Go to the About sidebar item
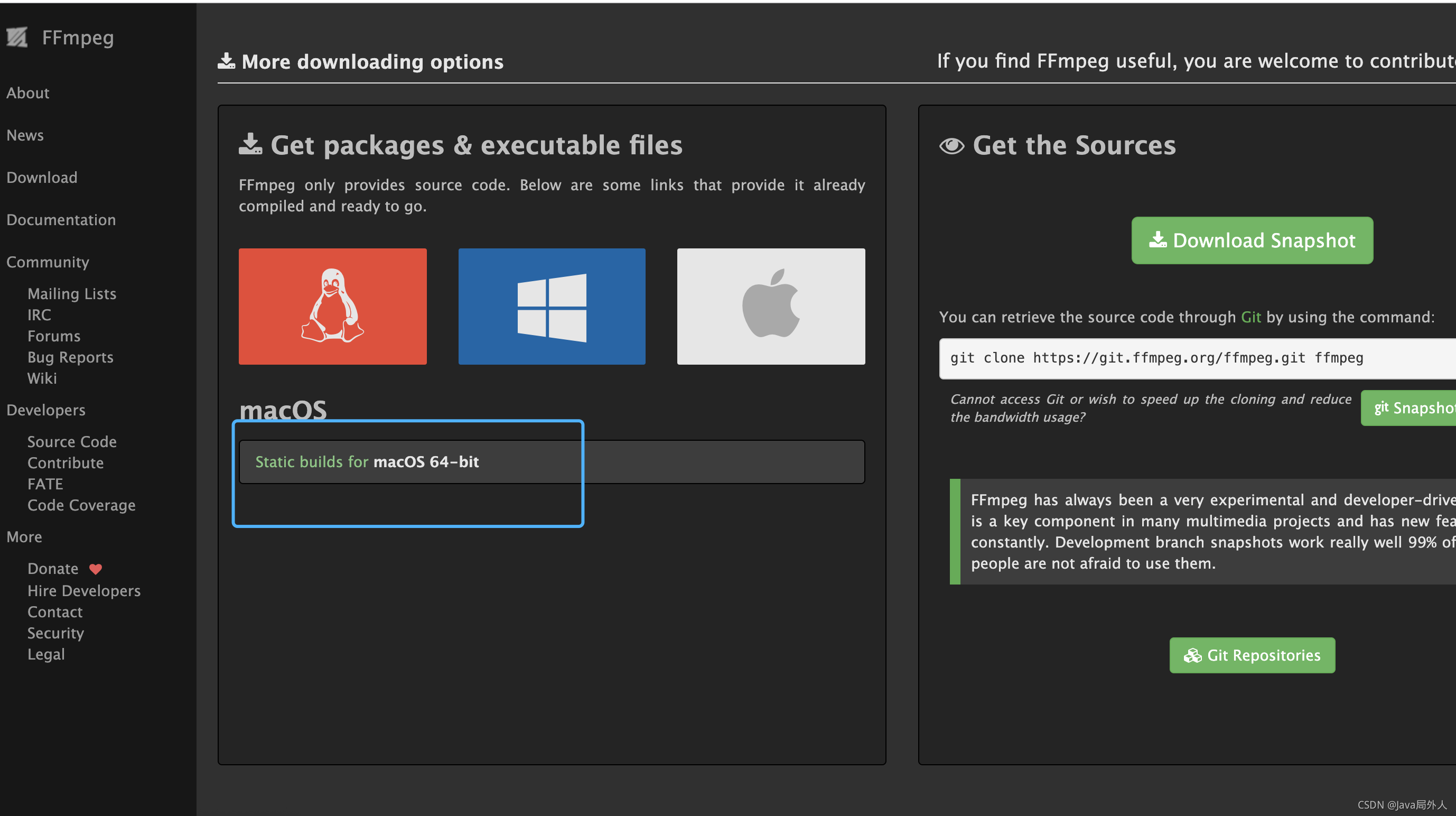The height and width of the screenshot is (816, 1456). [x=27, y=92]
